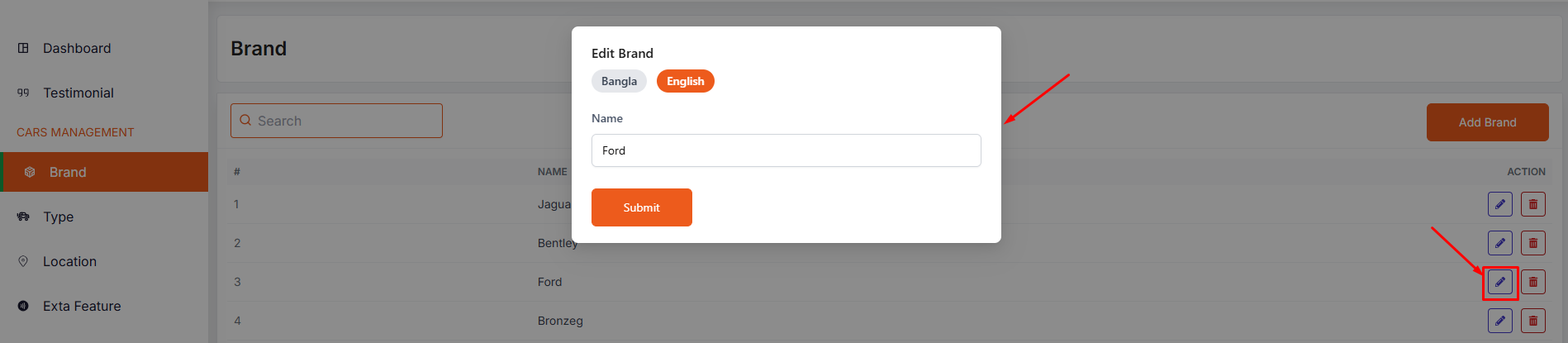The height and width of the screenshot is (343, 1568).
Task: Delete the Jaguar brand with trash icon
Action: click(1532, 204)
